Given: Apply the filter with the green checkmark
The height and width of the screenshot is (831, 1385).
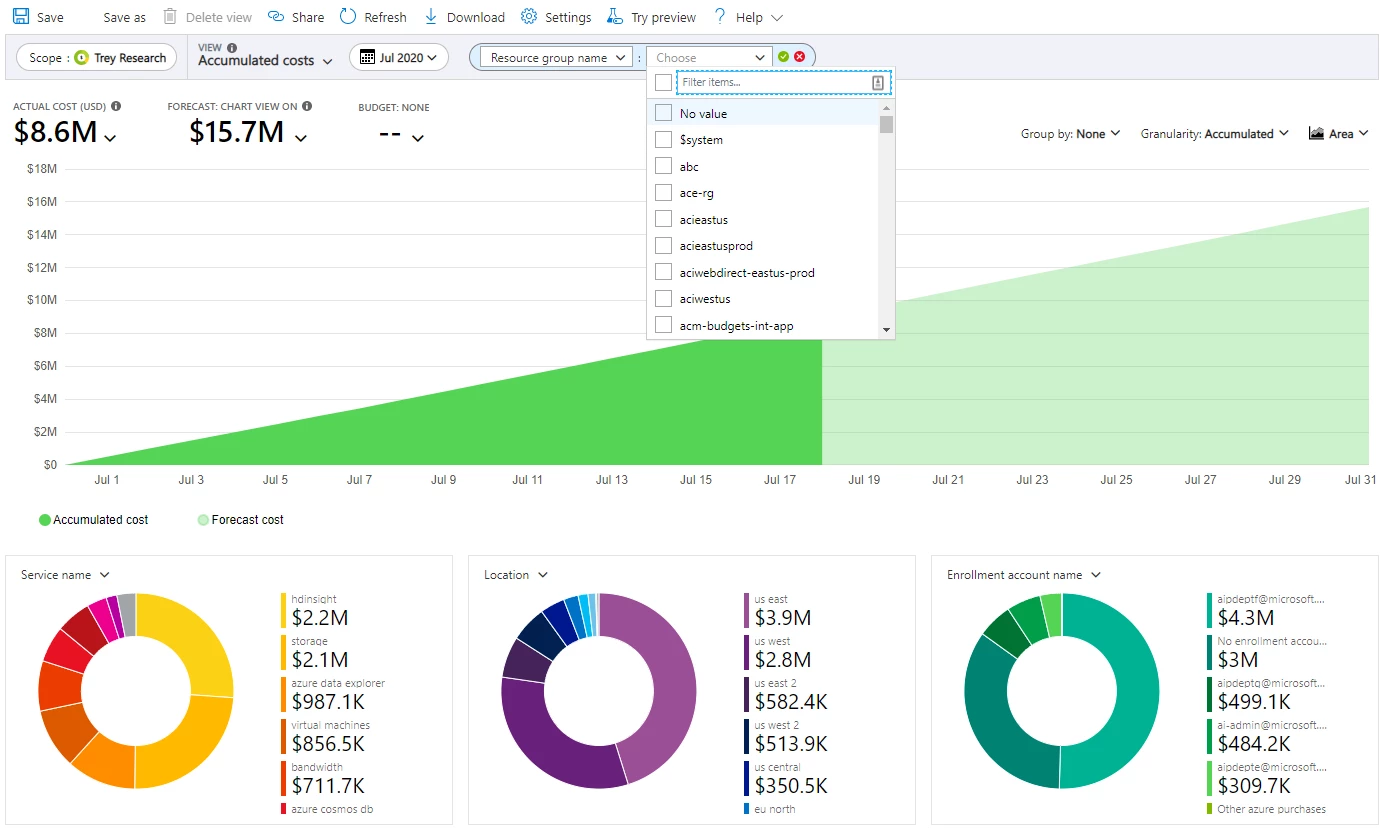Looking at the screenshot, I should point(783,57).
